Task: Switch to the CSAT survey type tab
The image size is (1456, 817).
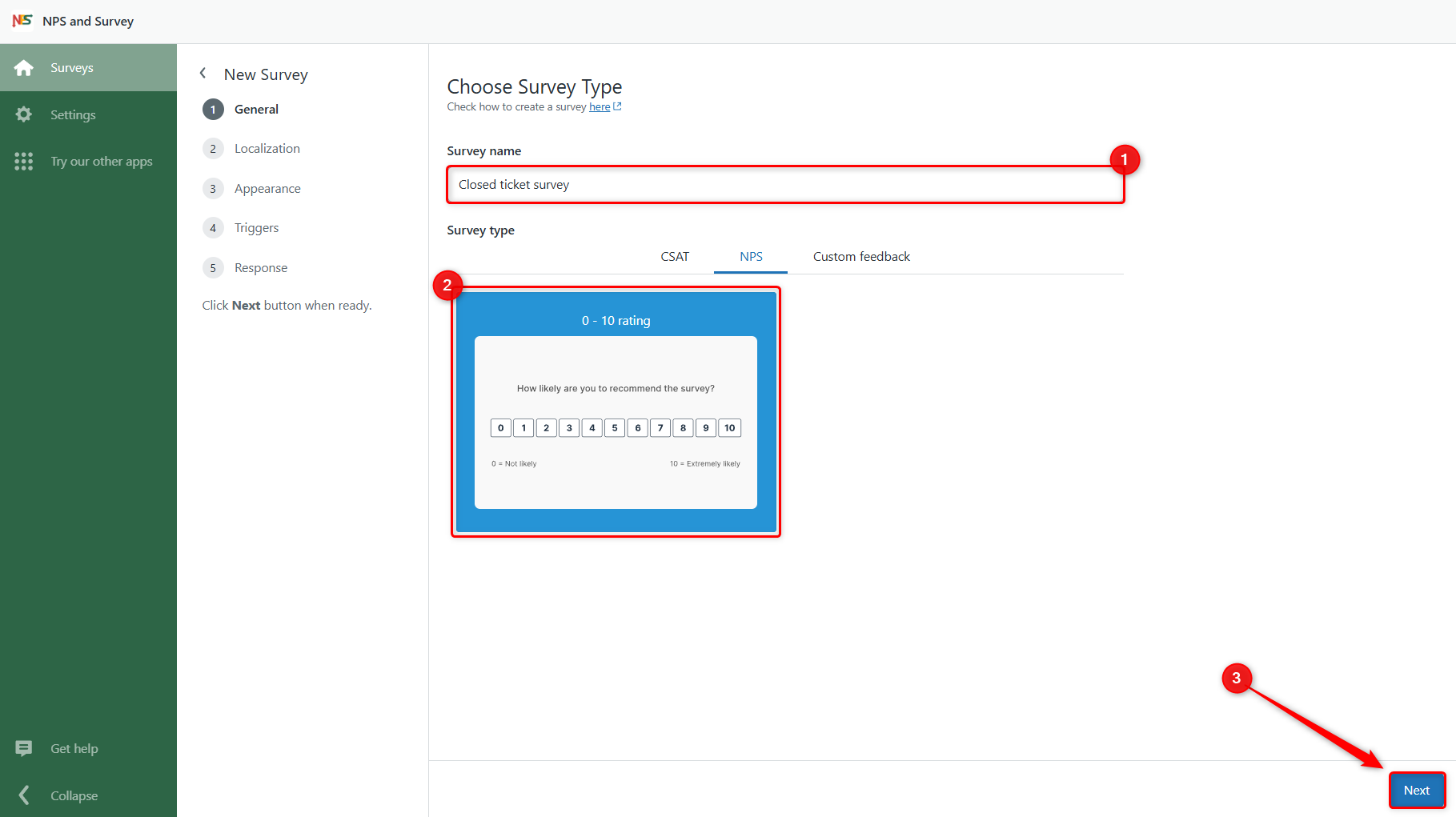Action: [675, 256]
